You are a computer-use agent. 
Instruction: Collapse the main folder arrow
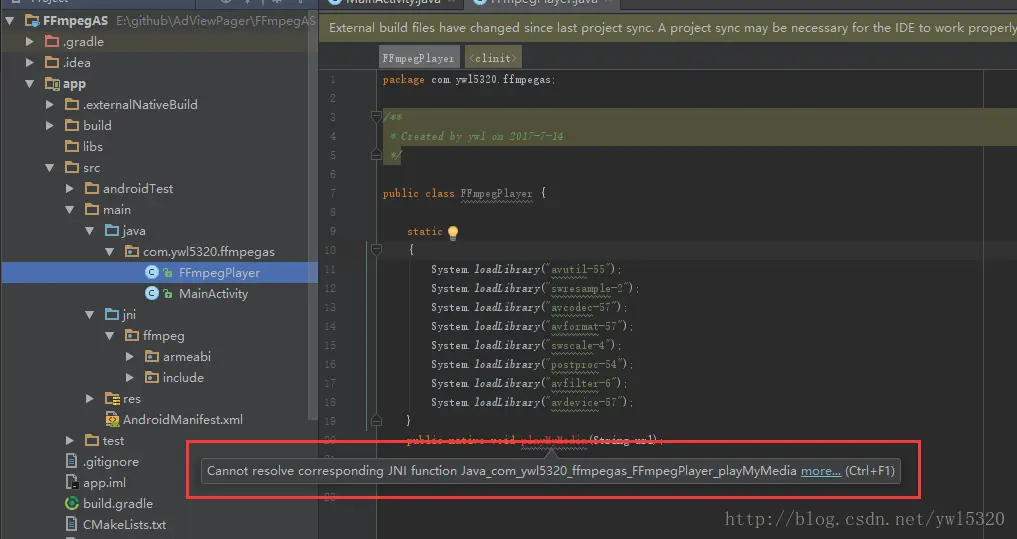(70, 210)
